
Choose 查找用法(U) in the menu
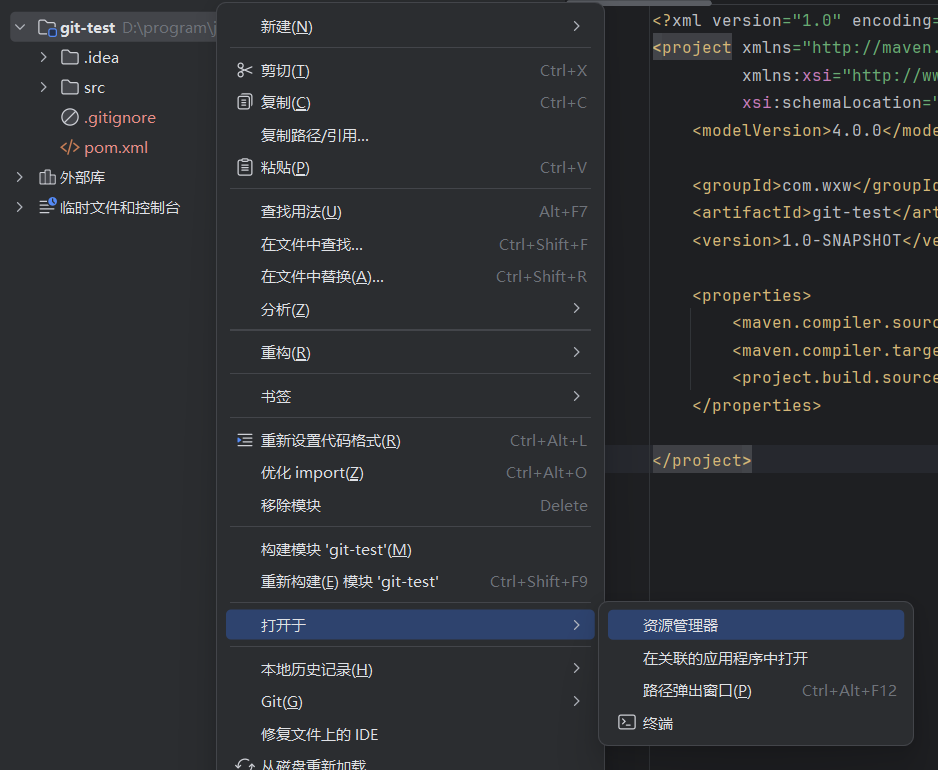410,212
